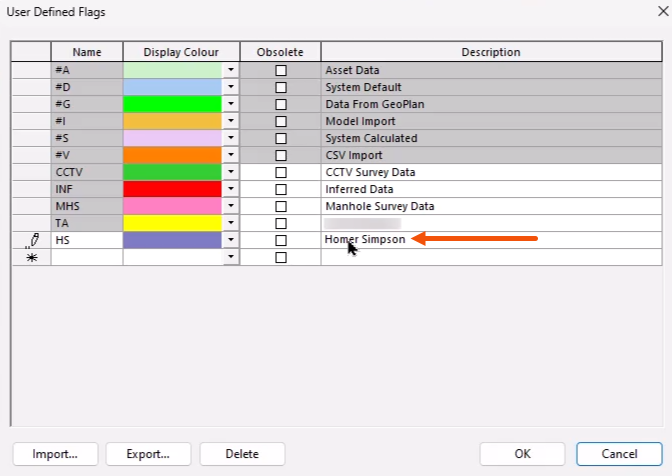The width and height of the screenshot is (672, 476).
Task: Select bright green swatch for #G
Action: [173, 104]
